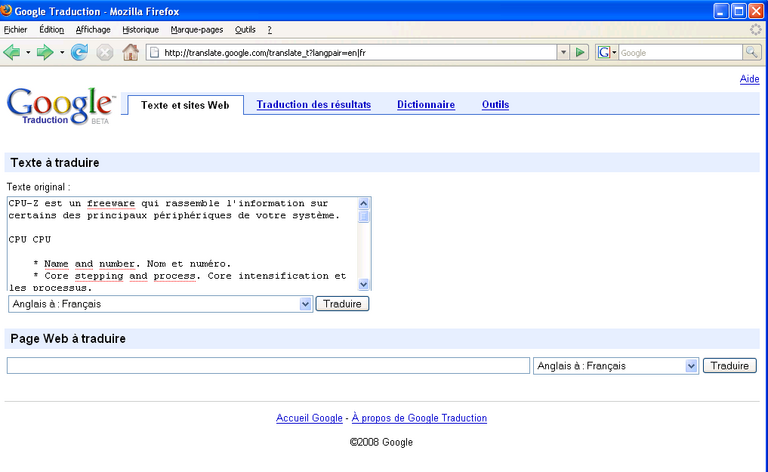Click the Google search engine icon
The height and width of the screenshot is (472, 768).
point(603,52)
